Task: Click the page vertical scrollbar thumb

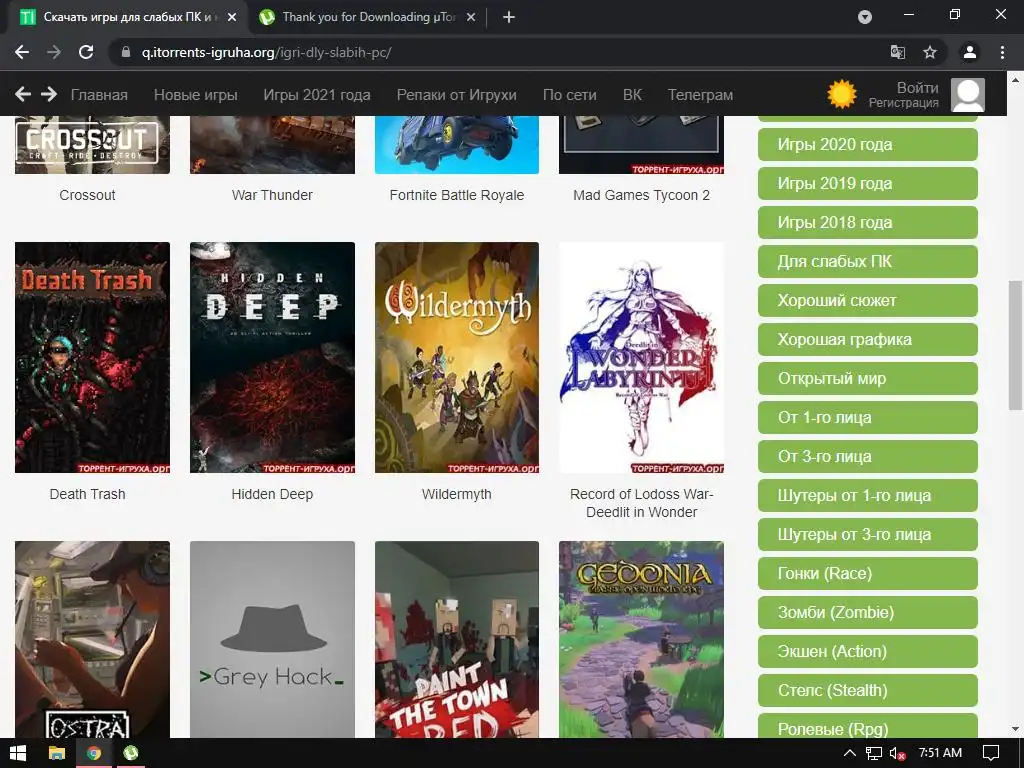Action: click(1015, 345)
